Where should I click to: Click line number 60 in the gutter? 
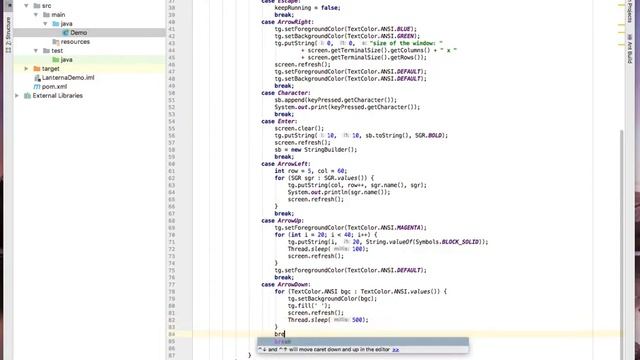coord(171,164)
